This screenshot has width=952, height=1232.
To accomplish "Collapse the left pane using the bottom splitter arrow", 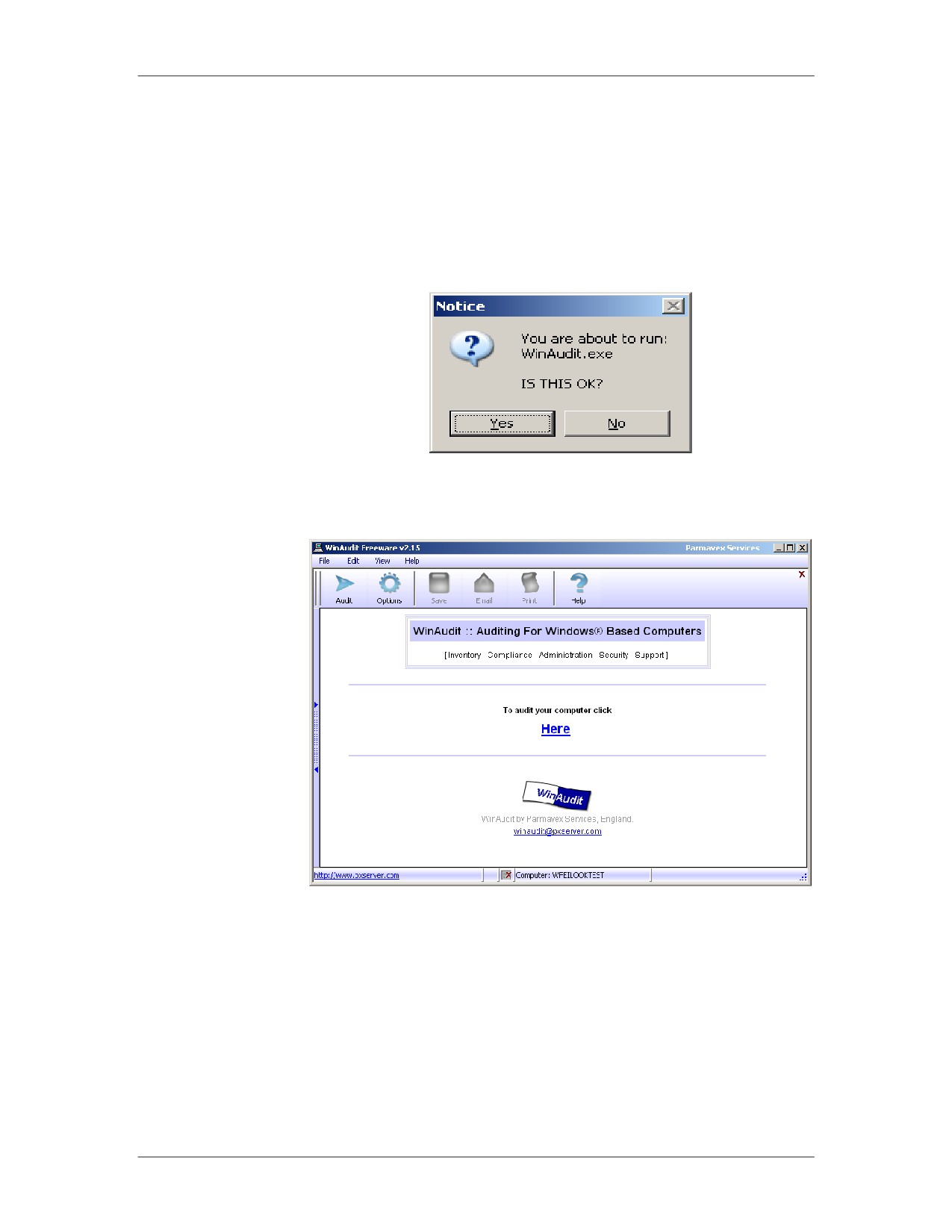I will [316, 770].
